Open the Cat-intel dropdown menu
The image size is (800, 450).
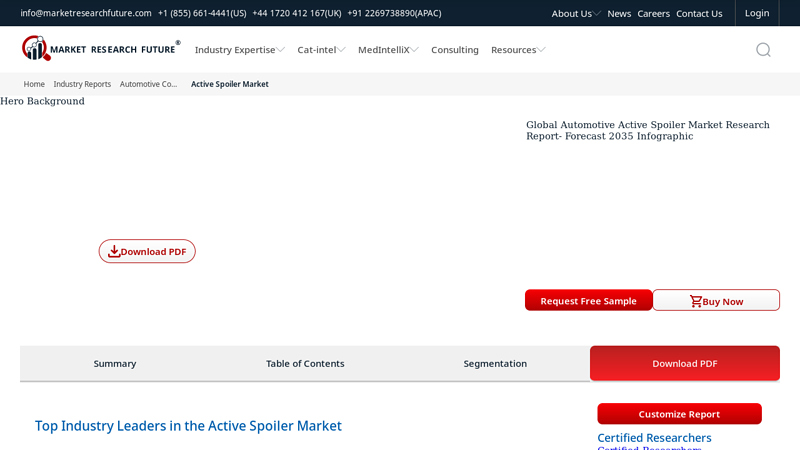321,50
